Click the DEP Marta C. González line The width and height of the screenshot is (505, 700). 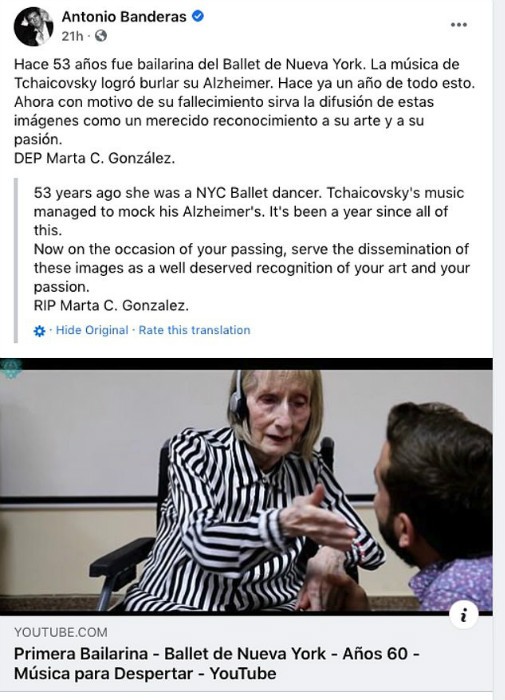click(95, 158)
